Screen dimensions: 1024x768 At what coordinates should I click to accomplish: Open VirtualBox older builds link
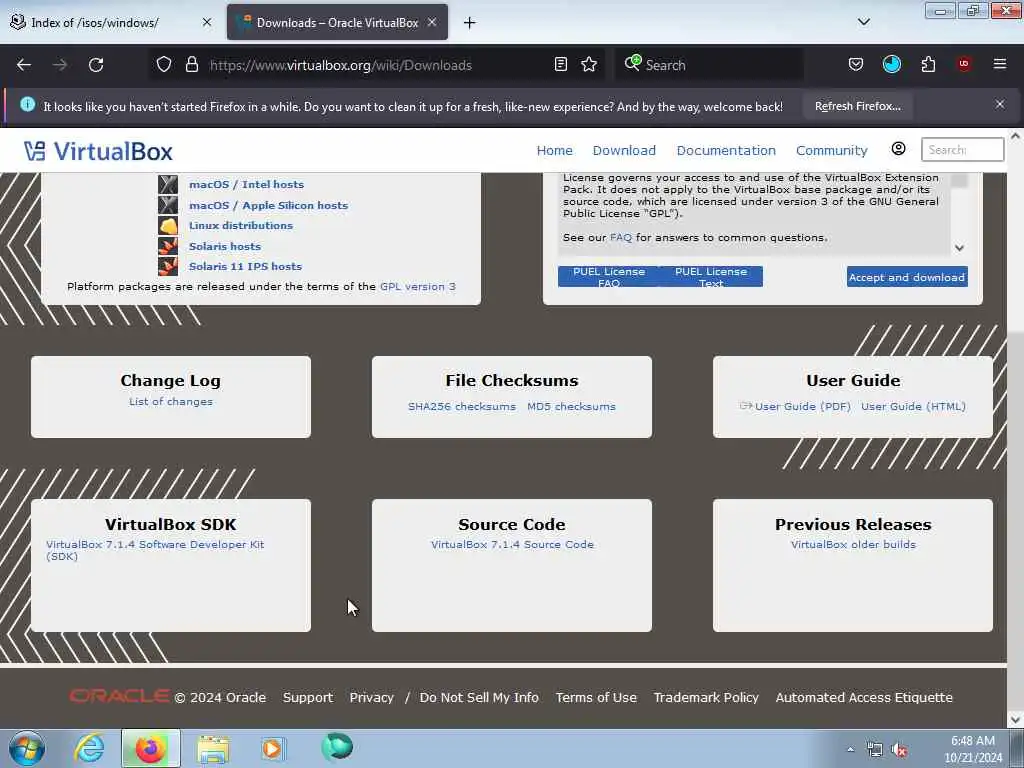click(x=853, y=545)
